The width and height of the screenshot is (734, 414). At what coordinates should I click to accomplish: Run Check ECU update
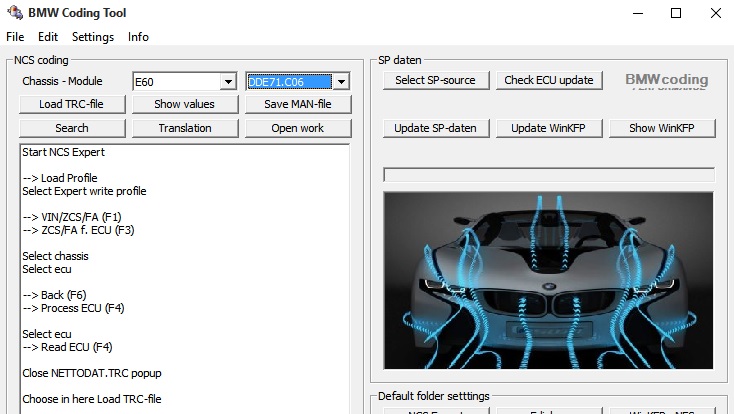(x=549, y=80)
